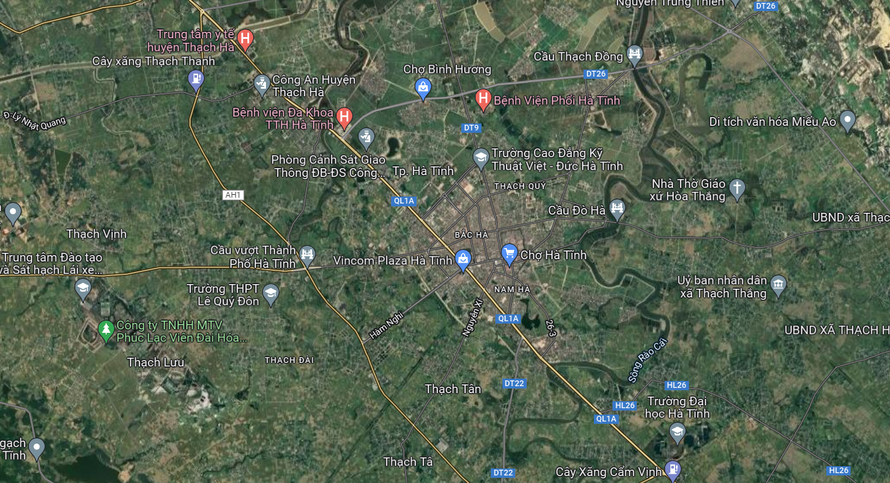Image resolution: width=890 pixels, height=483 pixels.
Task: Click the Thạch Tân place label
Action: (x=453, y=389)
